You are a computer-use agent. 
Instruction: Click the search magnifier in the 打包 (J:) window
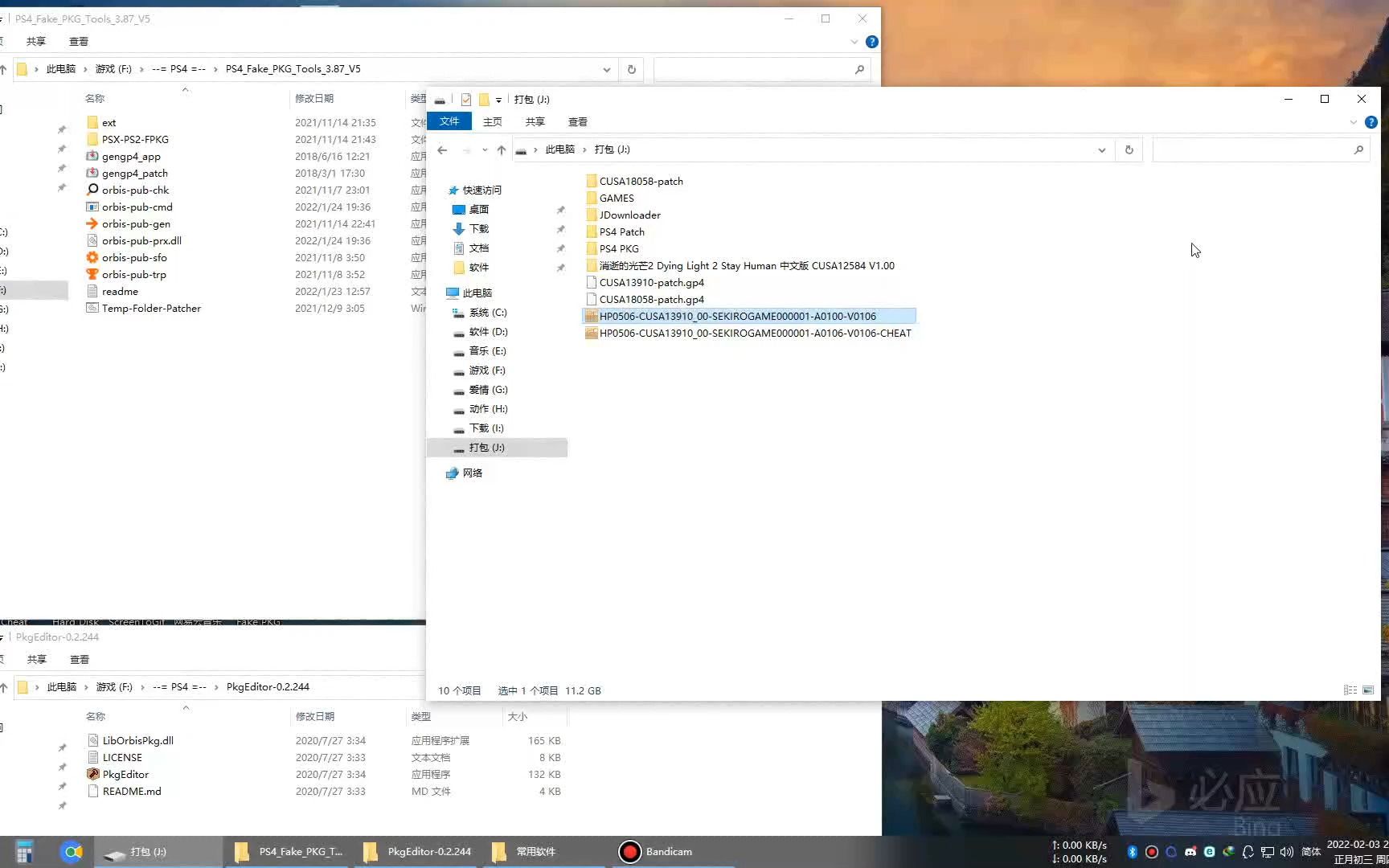pos(1358,149)
